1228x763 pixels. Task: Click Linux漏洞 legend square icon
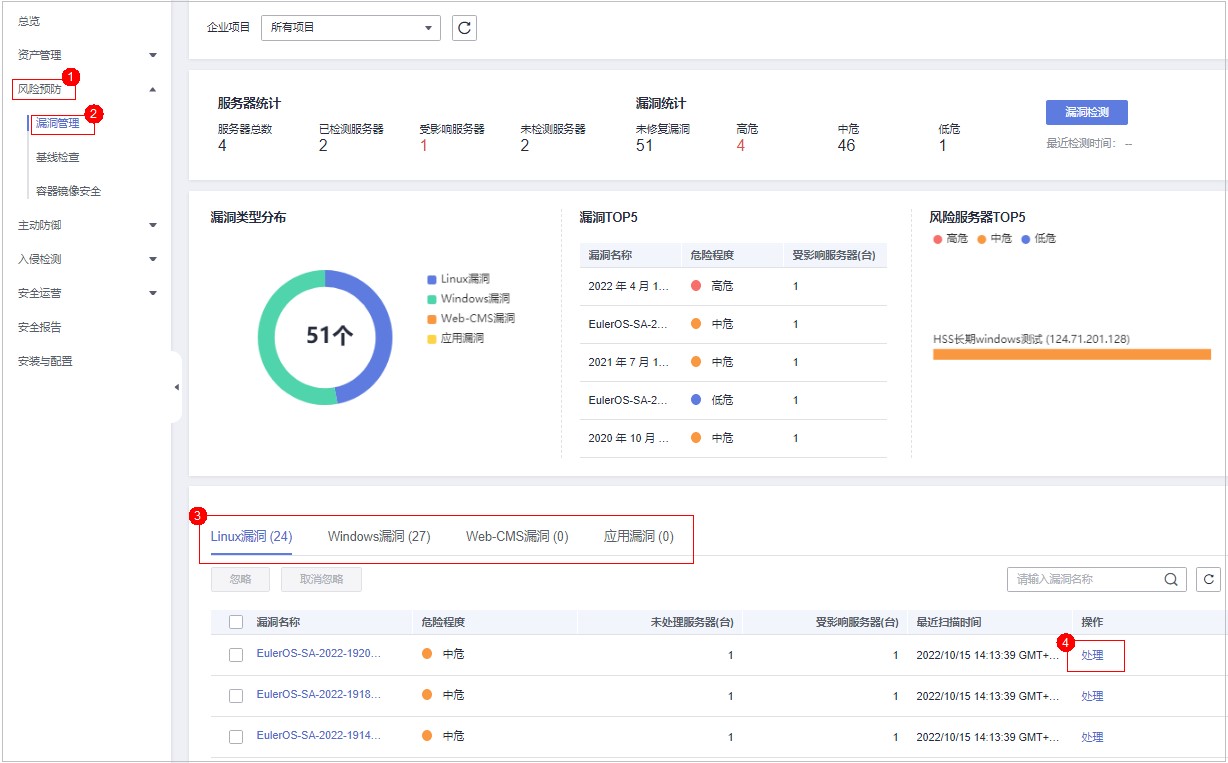(432, 279)
